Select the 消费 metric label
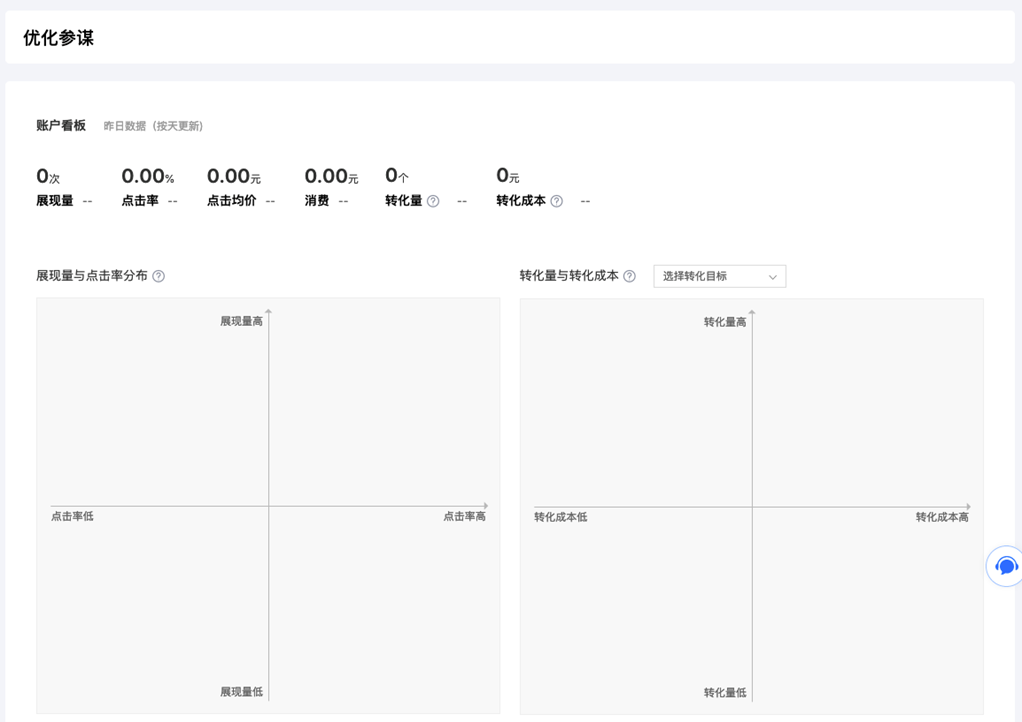This screenshot has width=1022, height=722. pyautogui.click(x=317, y=201)
